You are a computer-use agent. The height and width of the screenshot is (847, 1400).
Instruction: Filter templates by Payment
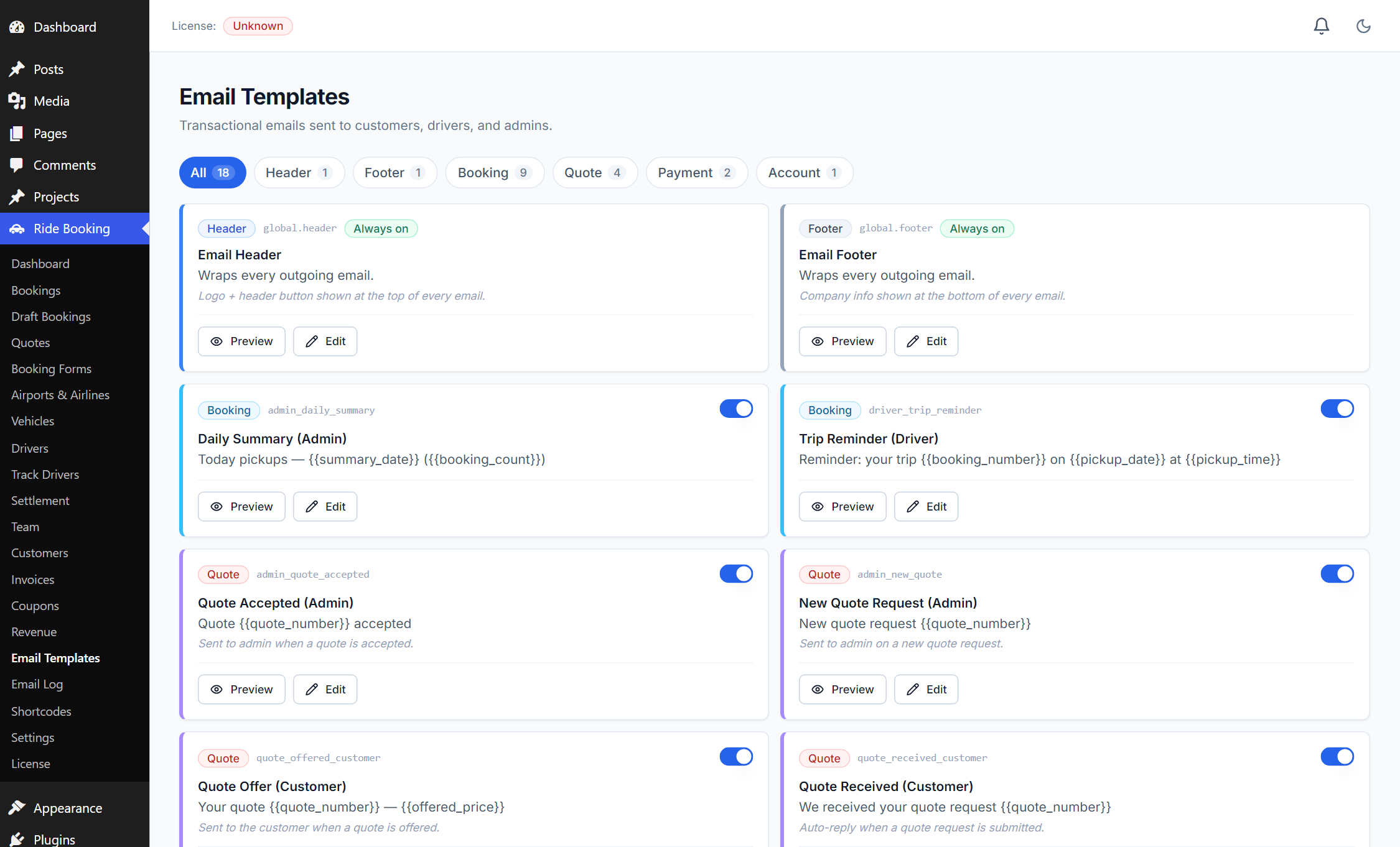697,172
